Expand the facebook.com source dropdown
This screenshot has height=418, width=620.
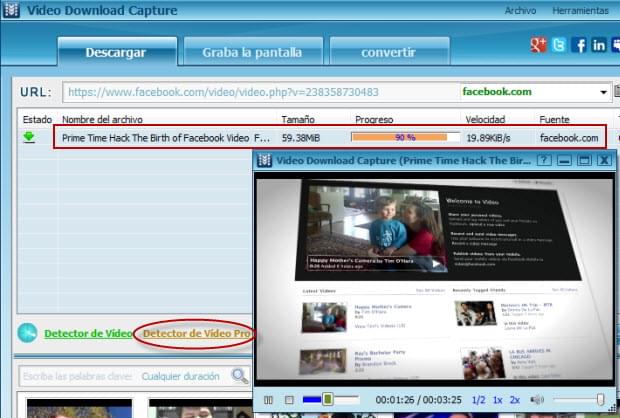(603, 93)
